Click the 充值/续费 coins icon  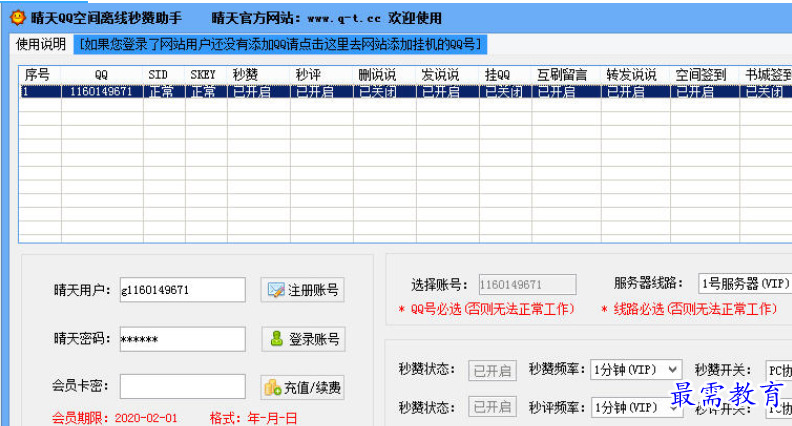click(273, 388)
